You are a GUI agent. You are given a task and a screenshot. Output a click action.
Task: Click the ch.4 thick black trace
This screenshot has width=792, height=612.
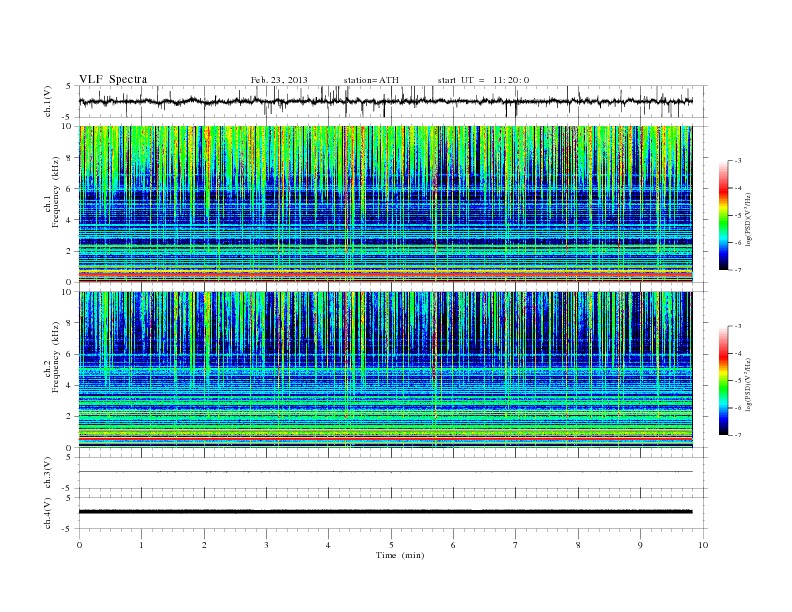click(386, 512)
